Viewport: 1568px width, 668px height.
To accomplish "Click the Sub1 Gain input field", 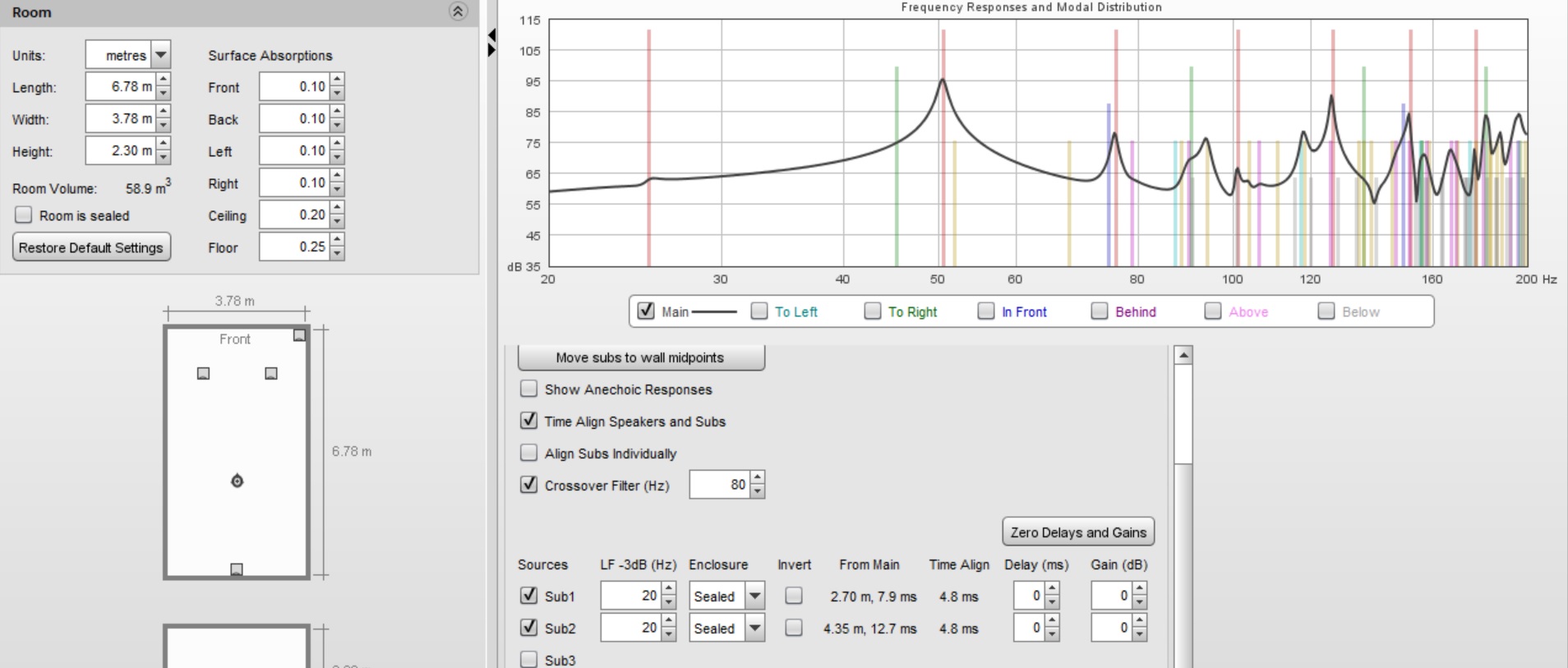I will pyautogui.click(x=1112, y=596).
